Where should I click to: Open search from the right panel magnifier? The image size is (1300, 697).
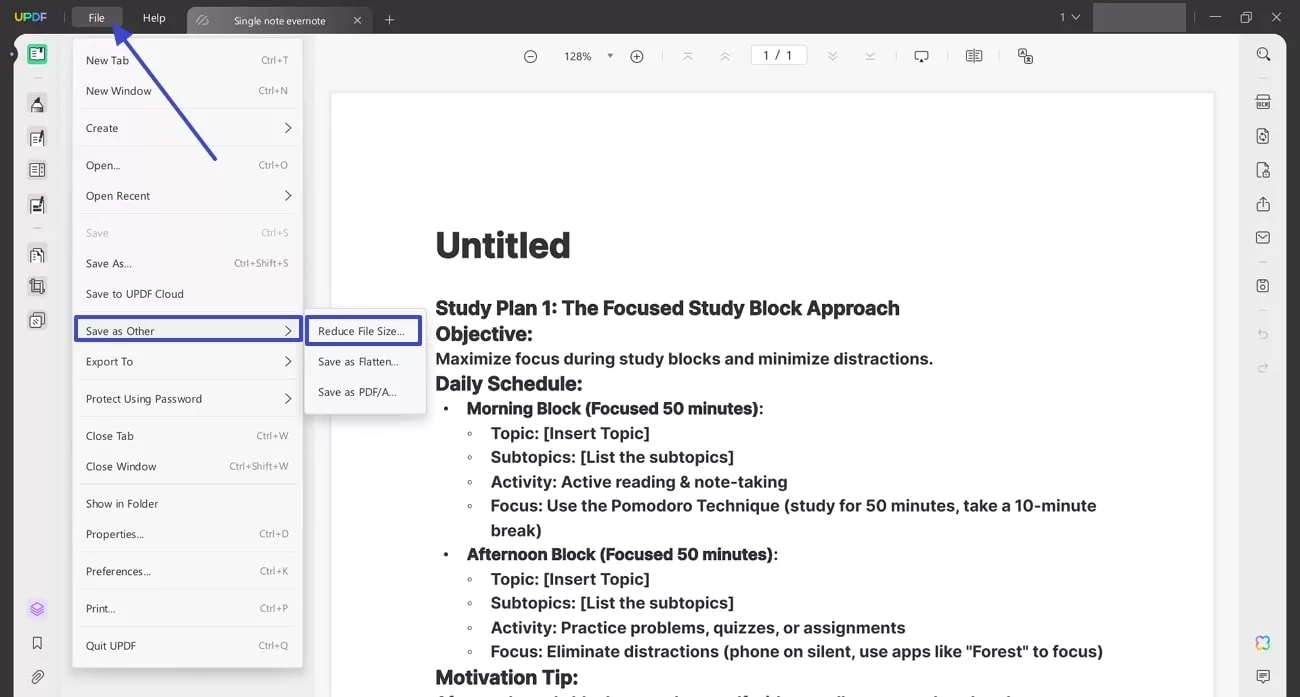[x=1263, y=54]
